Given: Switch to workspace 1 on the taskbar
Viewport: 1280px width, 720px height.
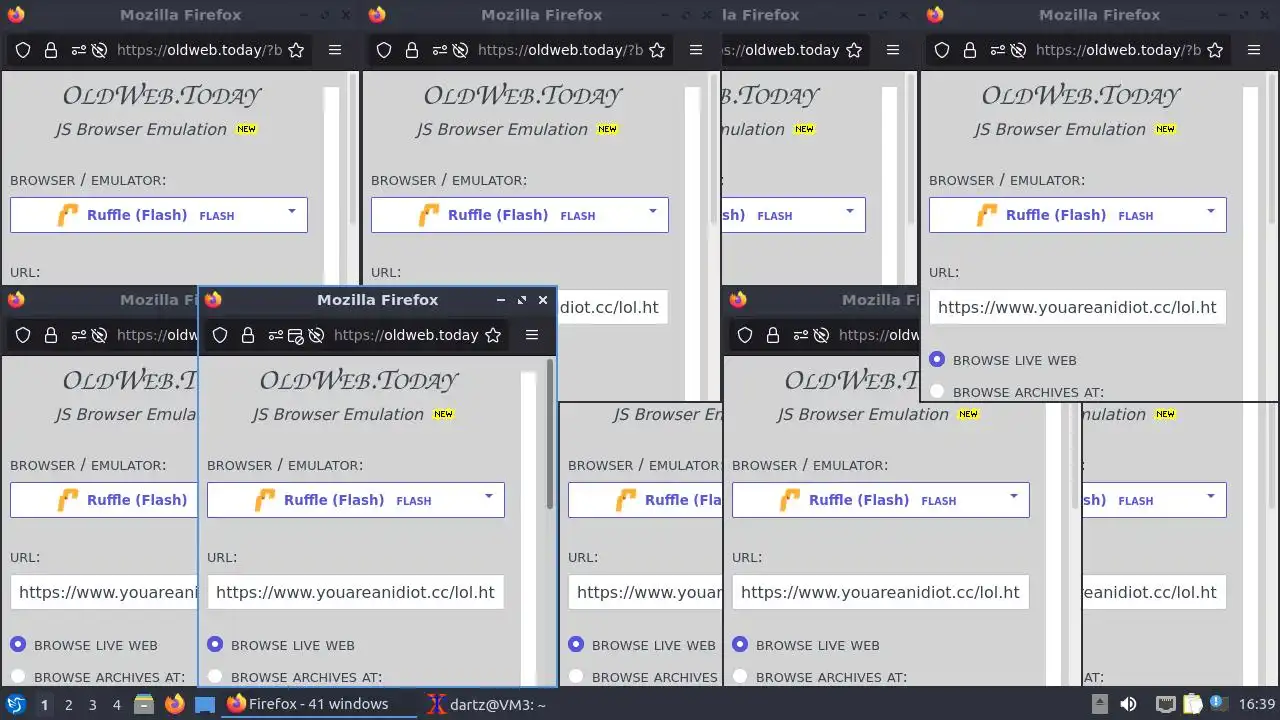Looking at the screenshot, I should click(44, 704).
